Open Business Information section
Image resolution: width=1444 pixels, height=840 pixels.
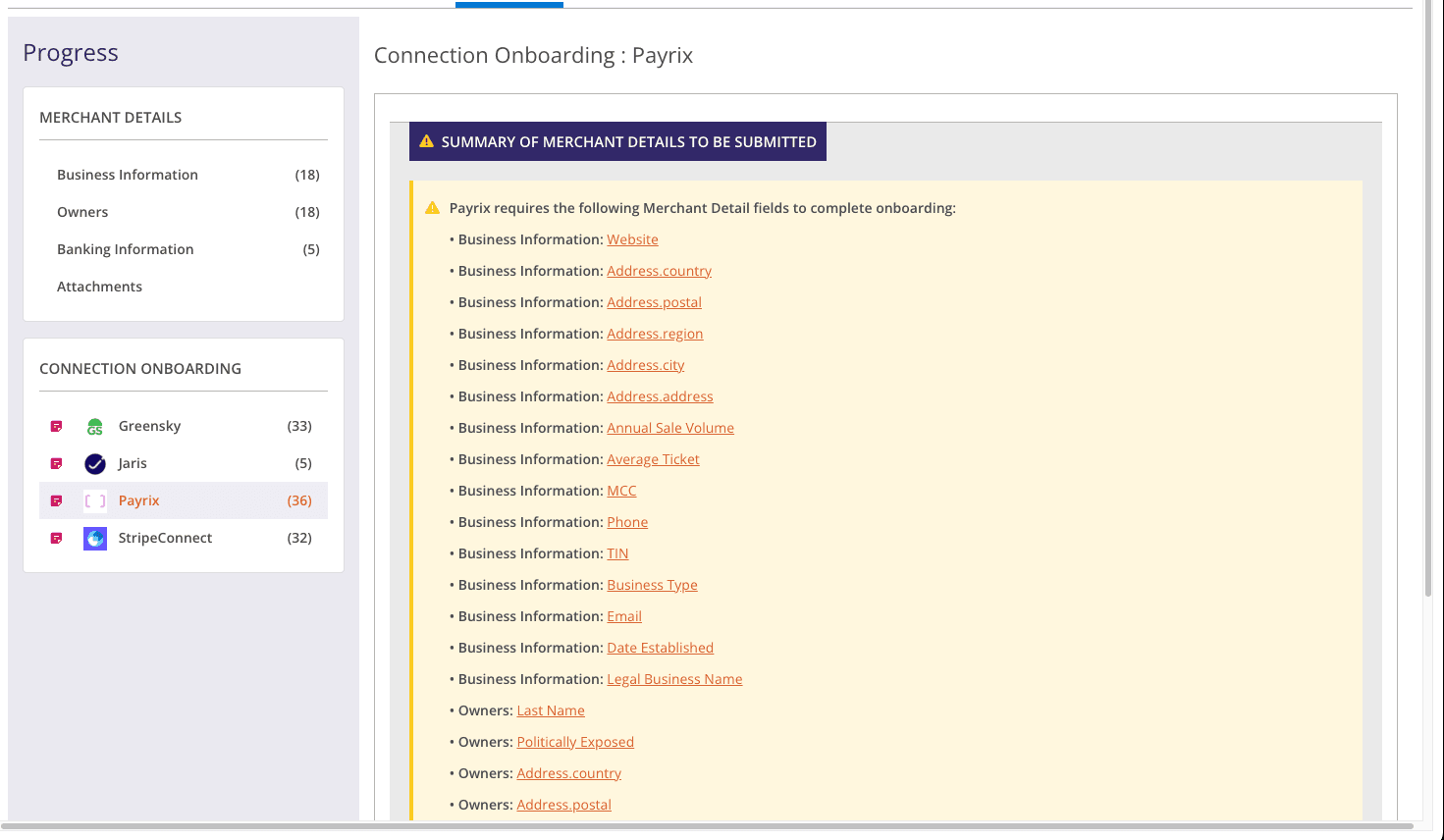[x=128, y=175]
